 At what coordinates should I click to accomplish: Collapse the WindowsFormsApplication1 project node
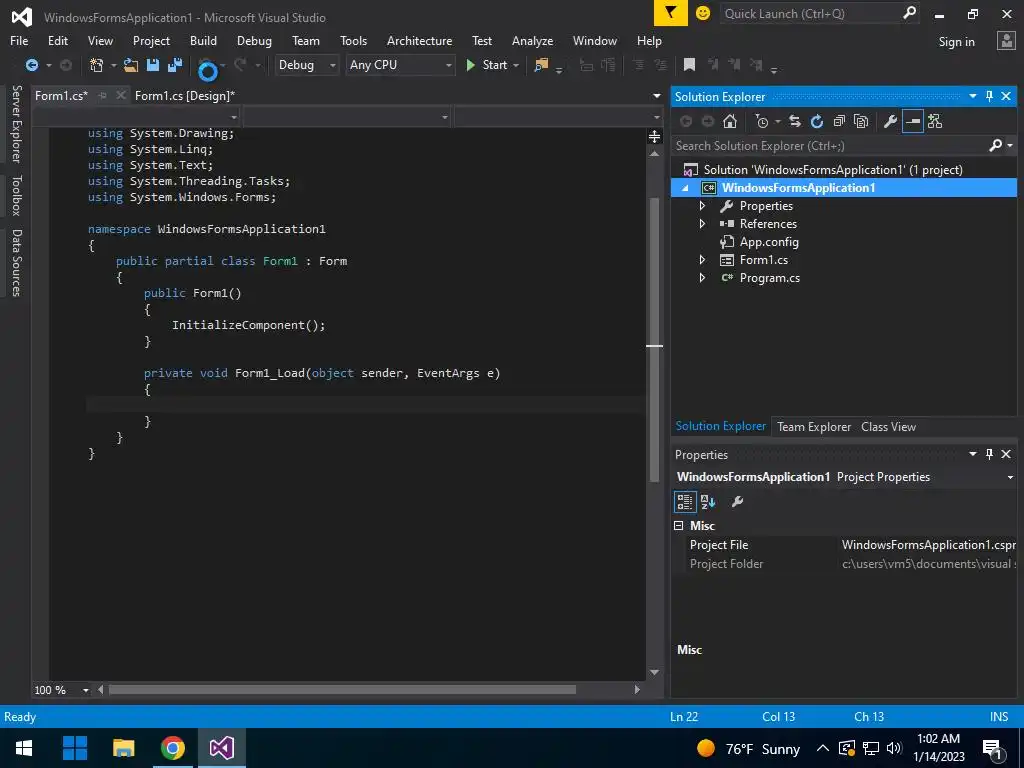click(685, 188)
